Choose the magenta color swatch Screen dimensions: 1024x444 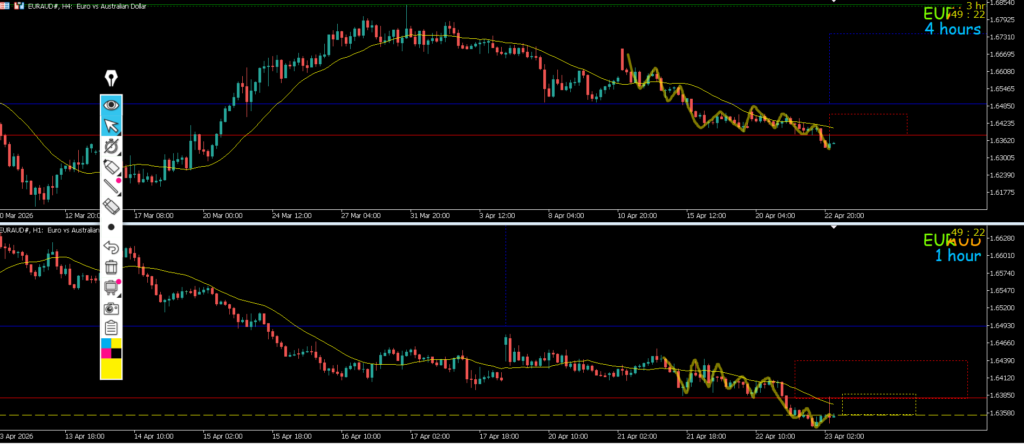117,344
